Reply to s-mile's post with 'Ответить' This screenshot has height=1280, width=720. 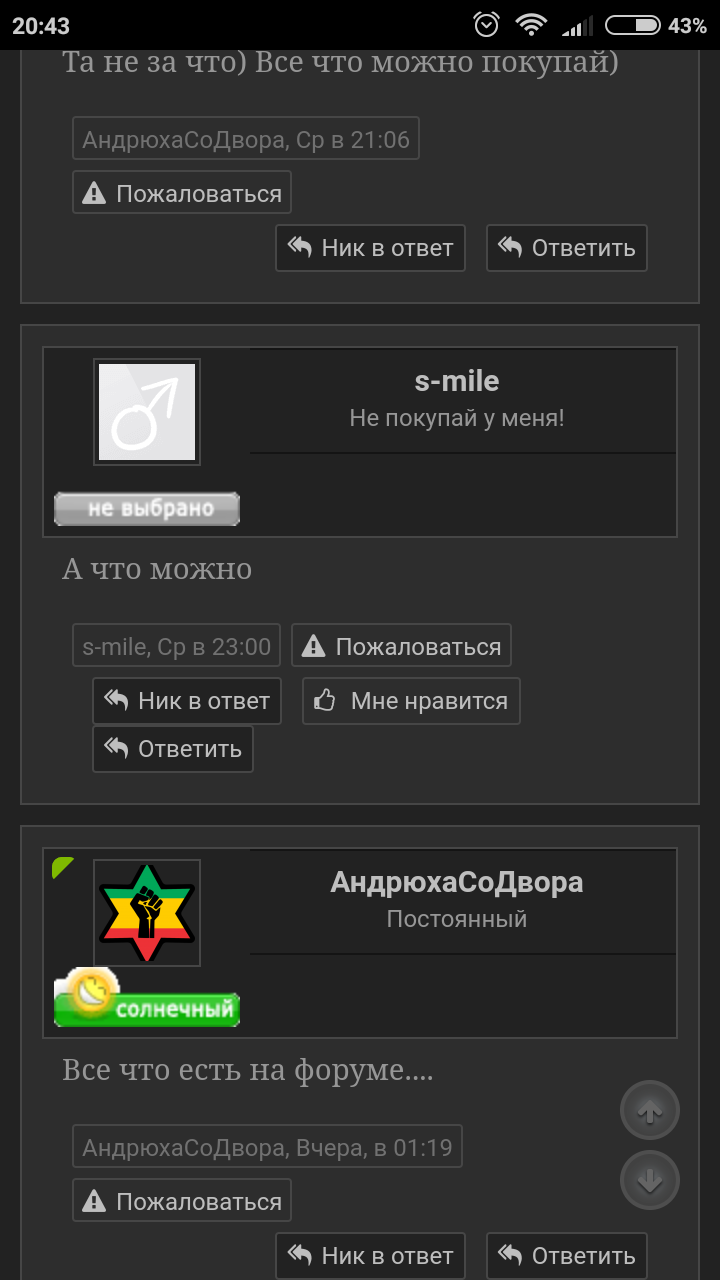173,749
